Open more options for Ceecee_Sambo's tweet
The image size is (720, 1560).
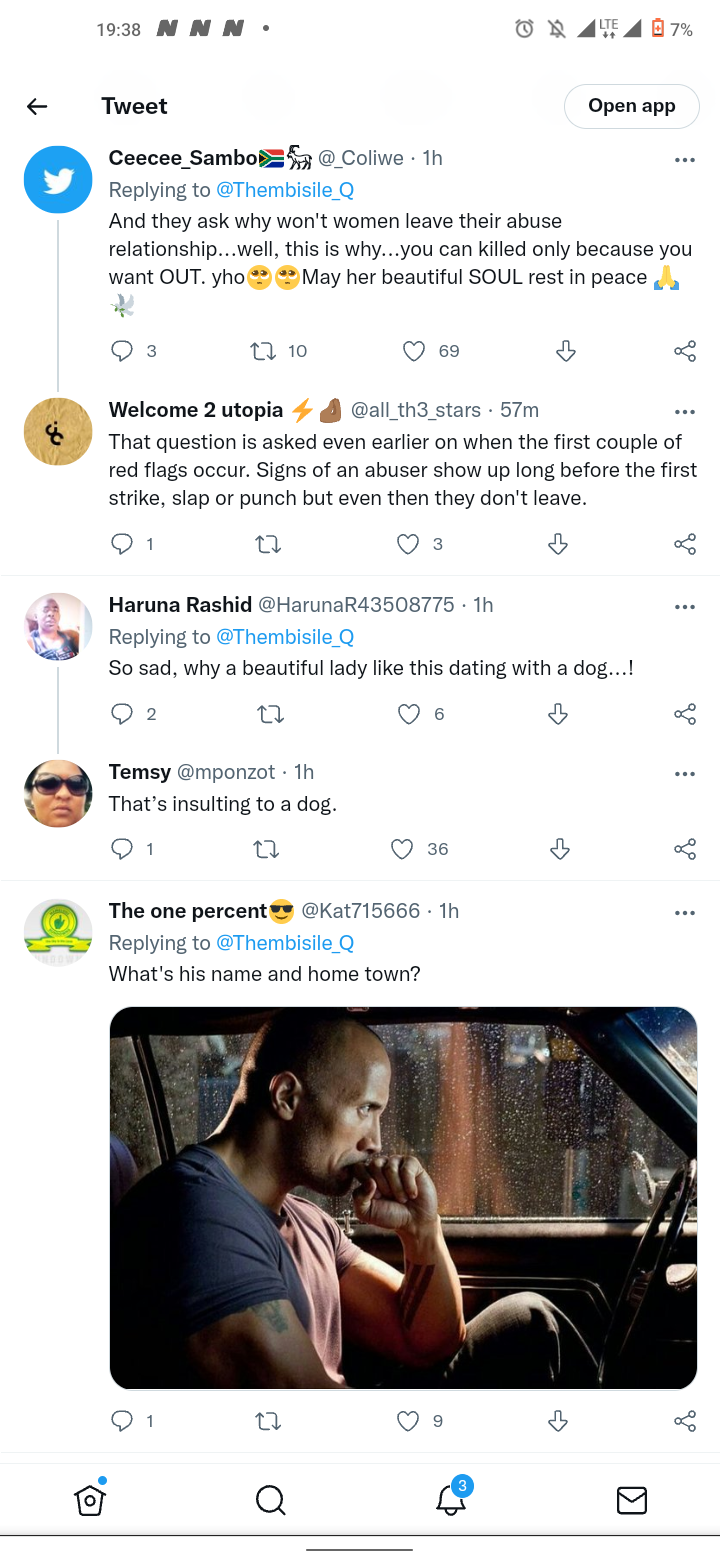pos(685,160)
